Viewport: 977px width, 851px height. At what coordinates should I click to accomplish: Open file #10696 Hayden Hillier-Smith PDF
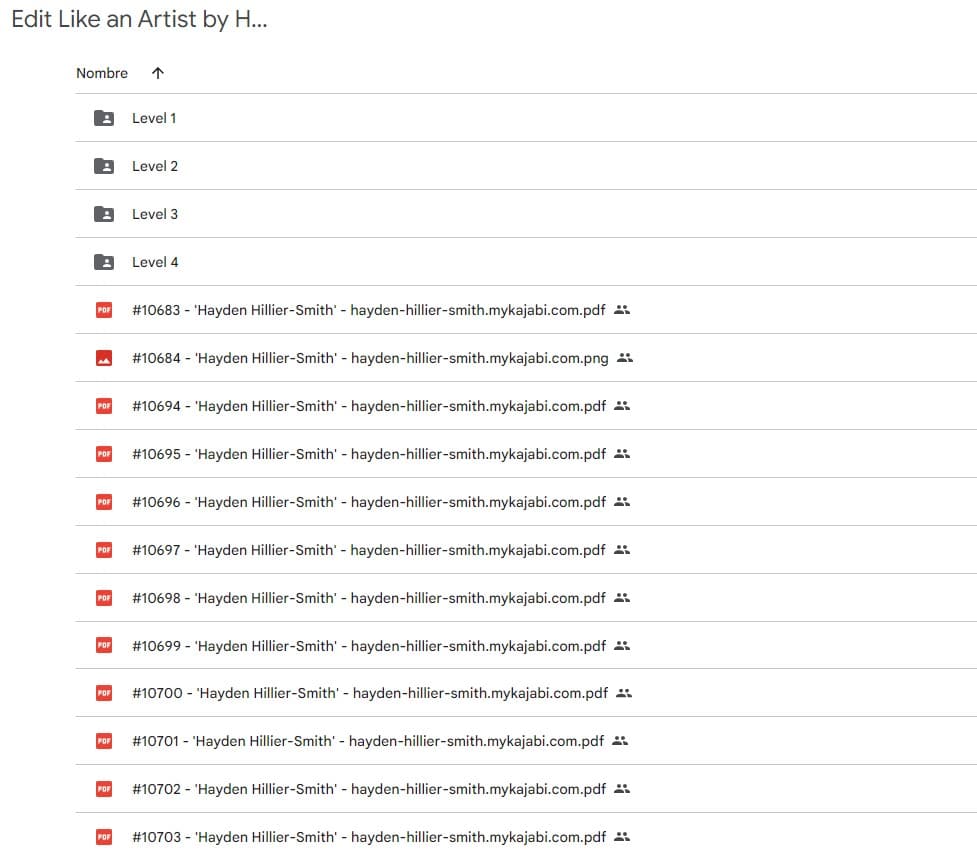368,502
